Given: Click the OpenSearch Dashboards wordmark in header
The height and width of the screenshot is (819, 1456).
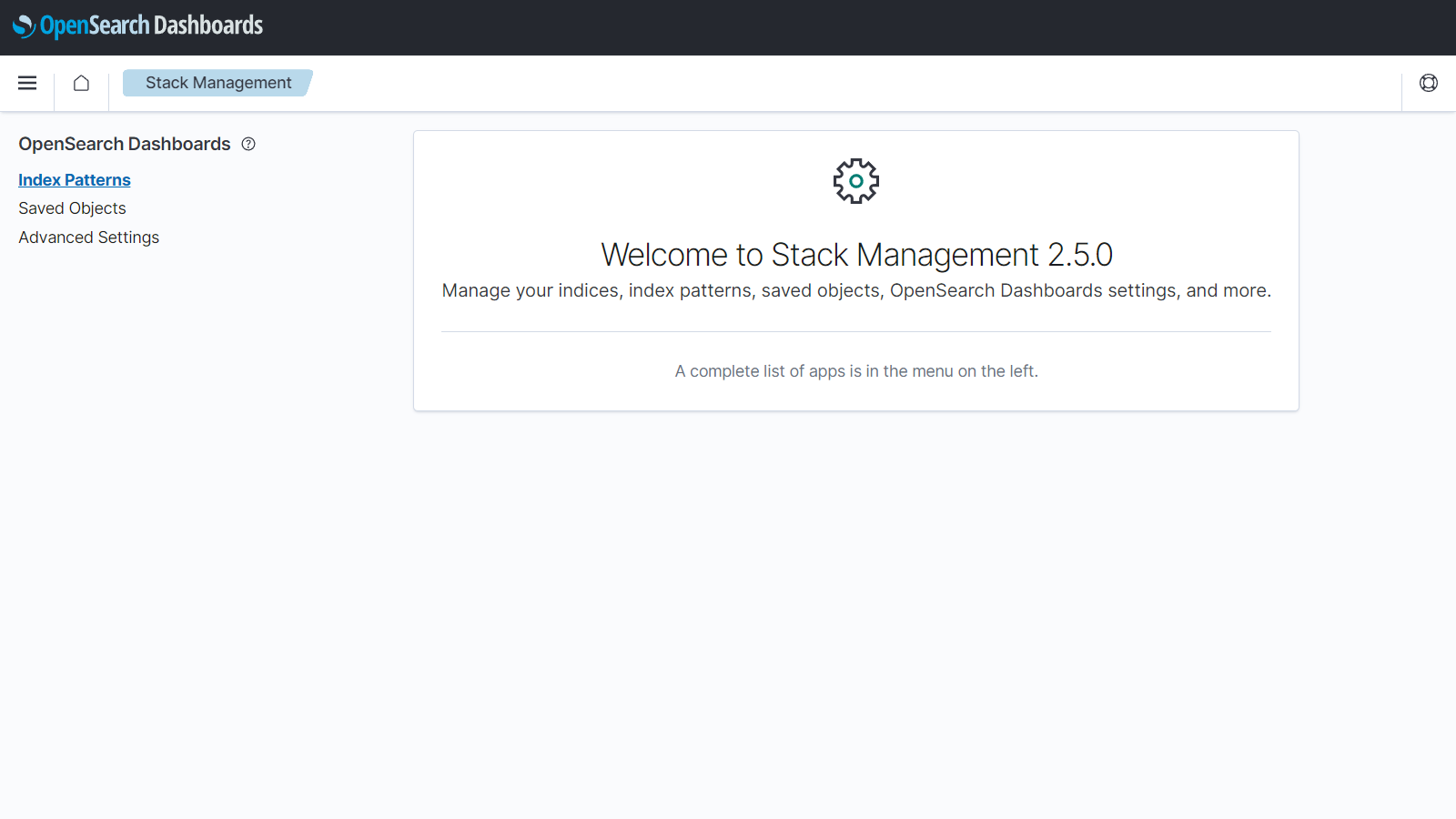Looking at the screenshot, I should point(151,25).
